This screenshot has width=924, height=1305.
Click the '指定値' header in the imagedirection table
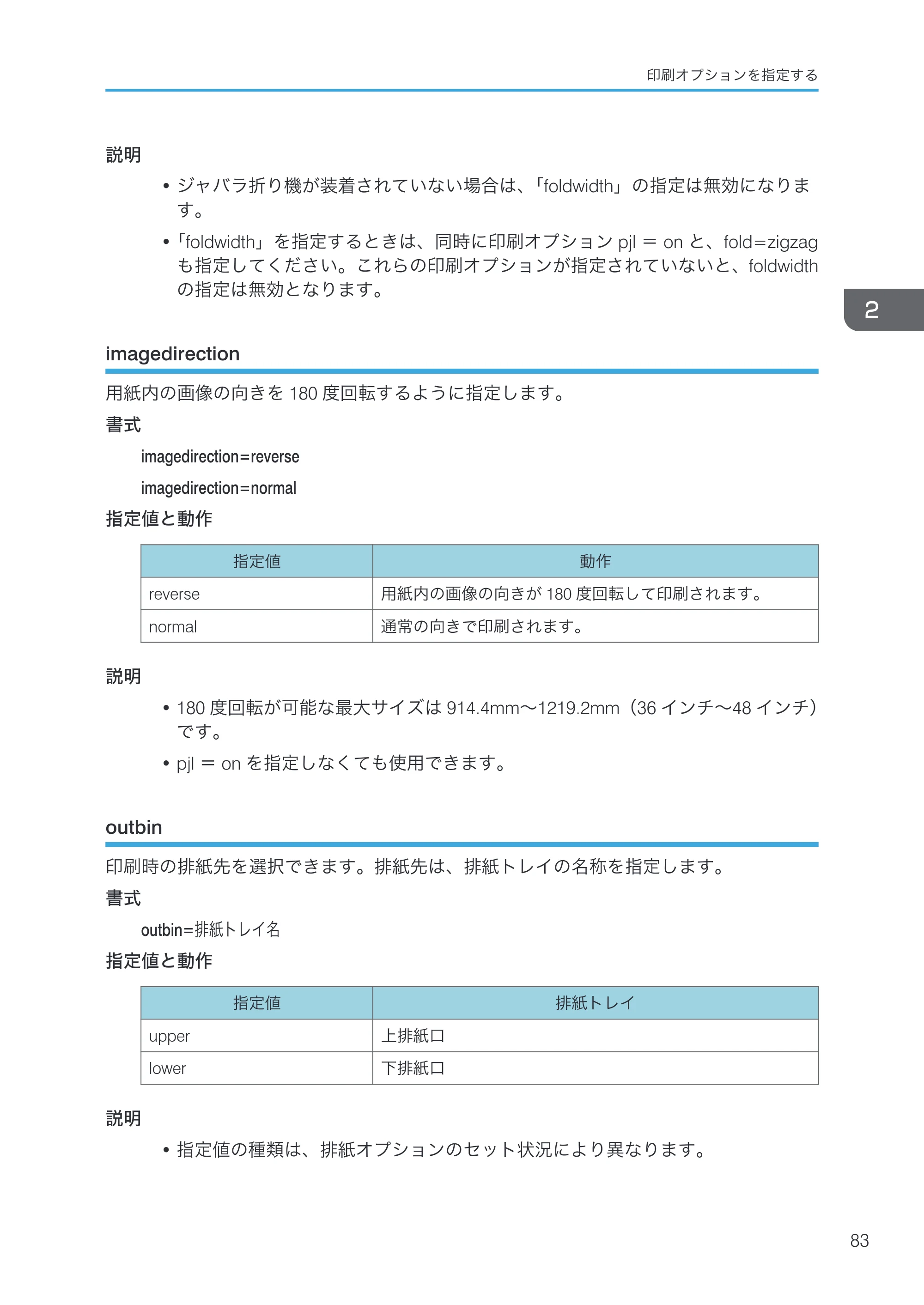(x=256, y=561)
